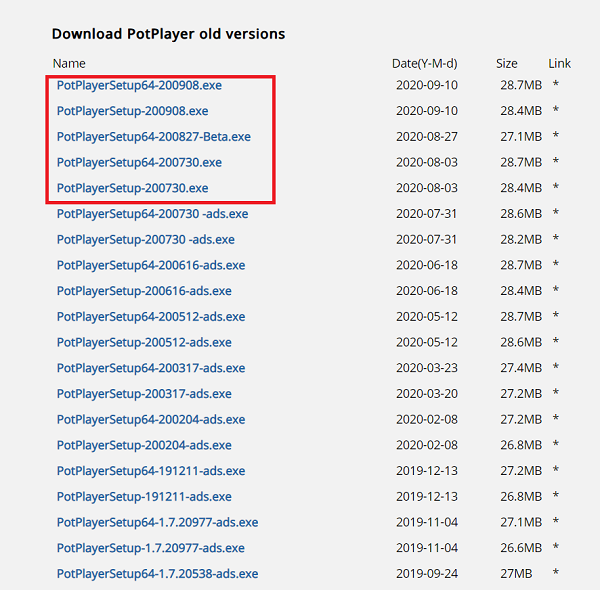Viewport: 600px width, 590px height.
Task: Click PotPlayerSetup-200730.exe file link
Action: pos(133,188)
